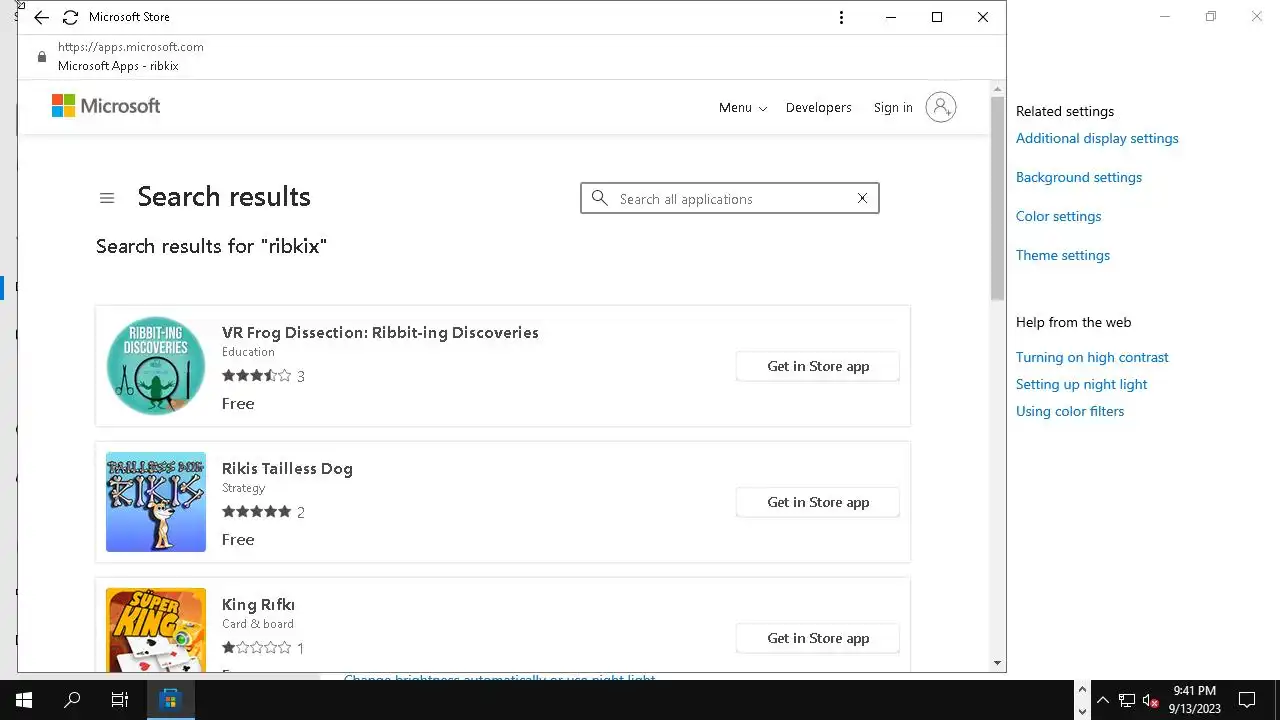Open Task View on taskbar
Image resolution: width=1280 pixels, height=720 pixels.
point(120,700)
